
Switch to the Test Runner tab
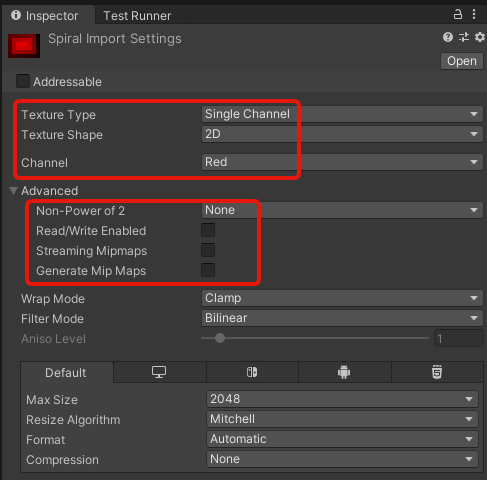(x=137, y=16)
